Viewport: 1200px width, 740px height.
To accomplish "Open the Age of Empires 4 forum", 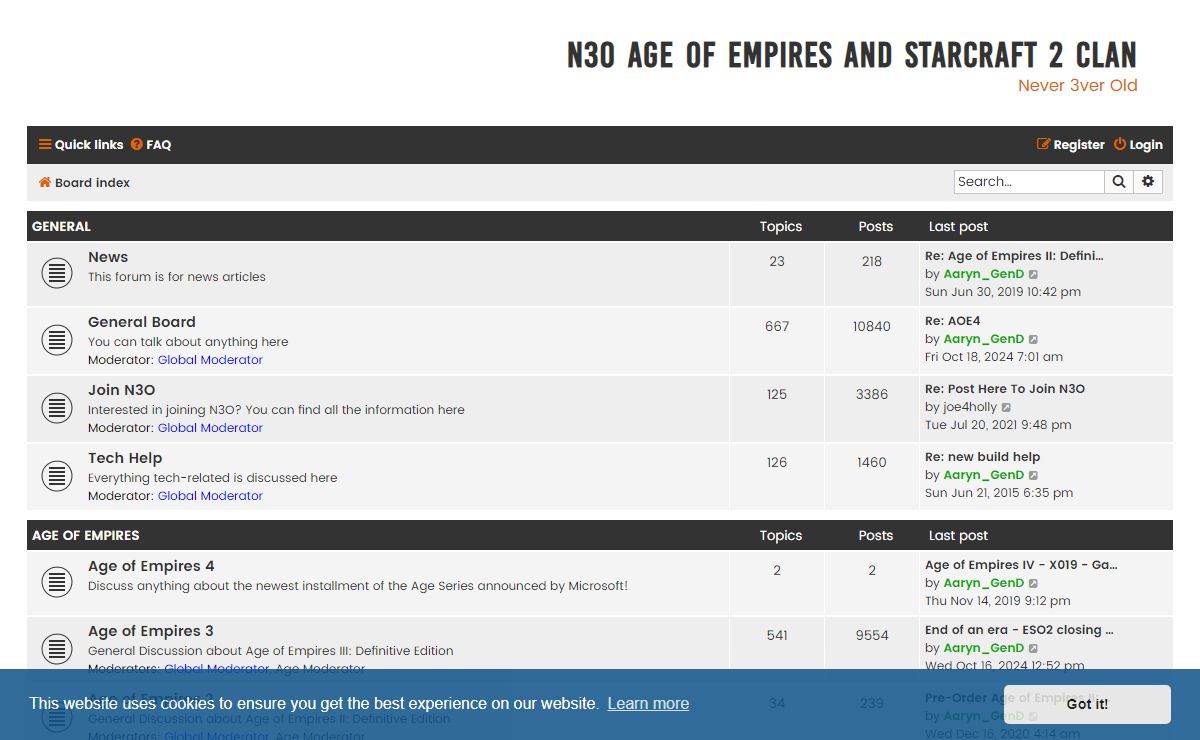I will point(151,566).
